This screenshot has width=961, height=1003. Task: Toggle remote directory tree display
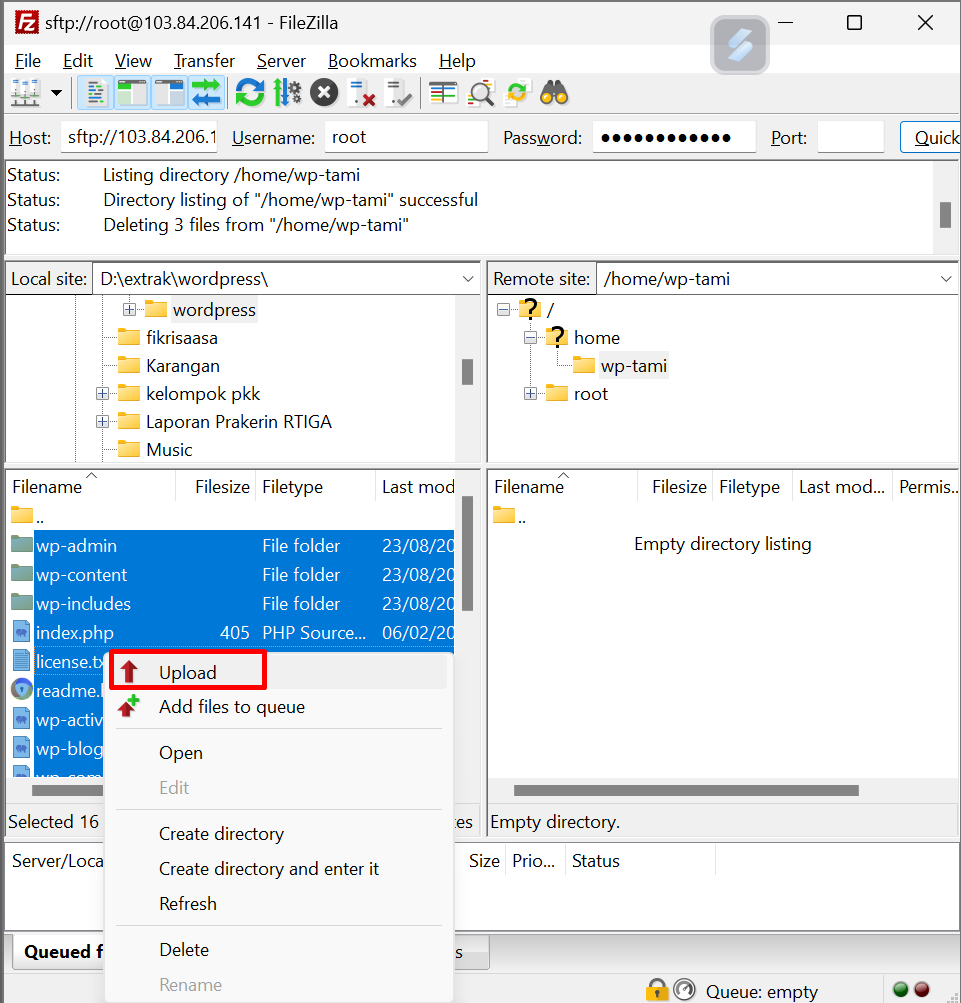tap(170, 93)
